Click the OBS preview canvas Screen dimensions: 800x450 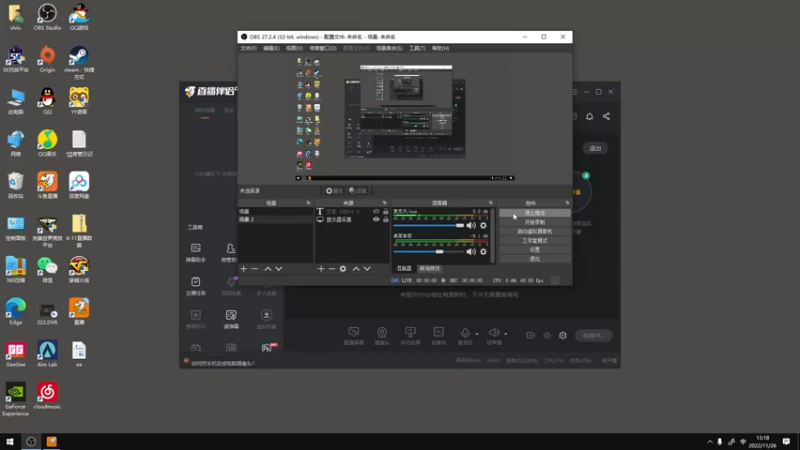[405, 117]
